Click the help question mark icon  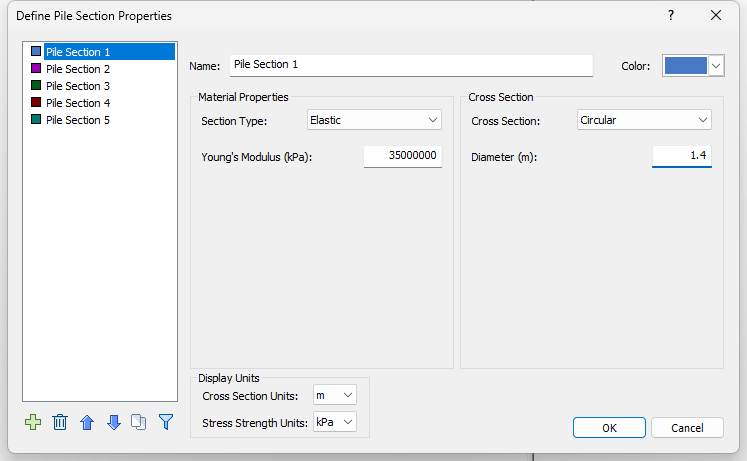(x=670, y=15)
